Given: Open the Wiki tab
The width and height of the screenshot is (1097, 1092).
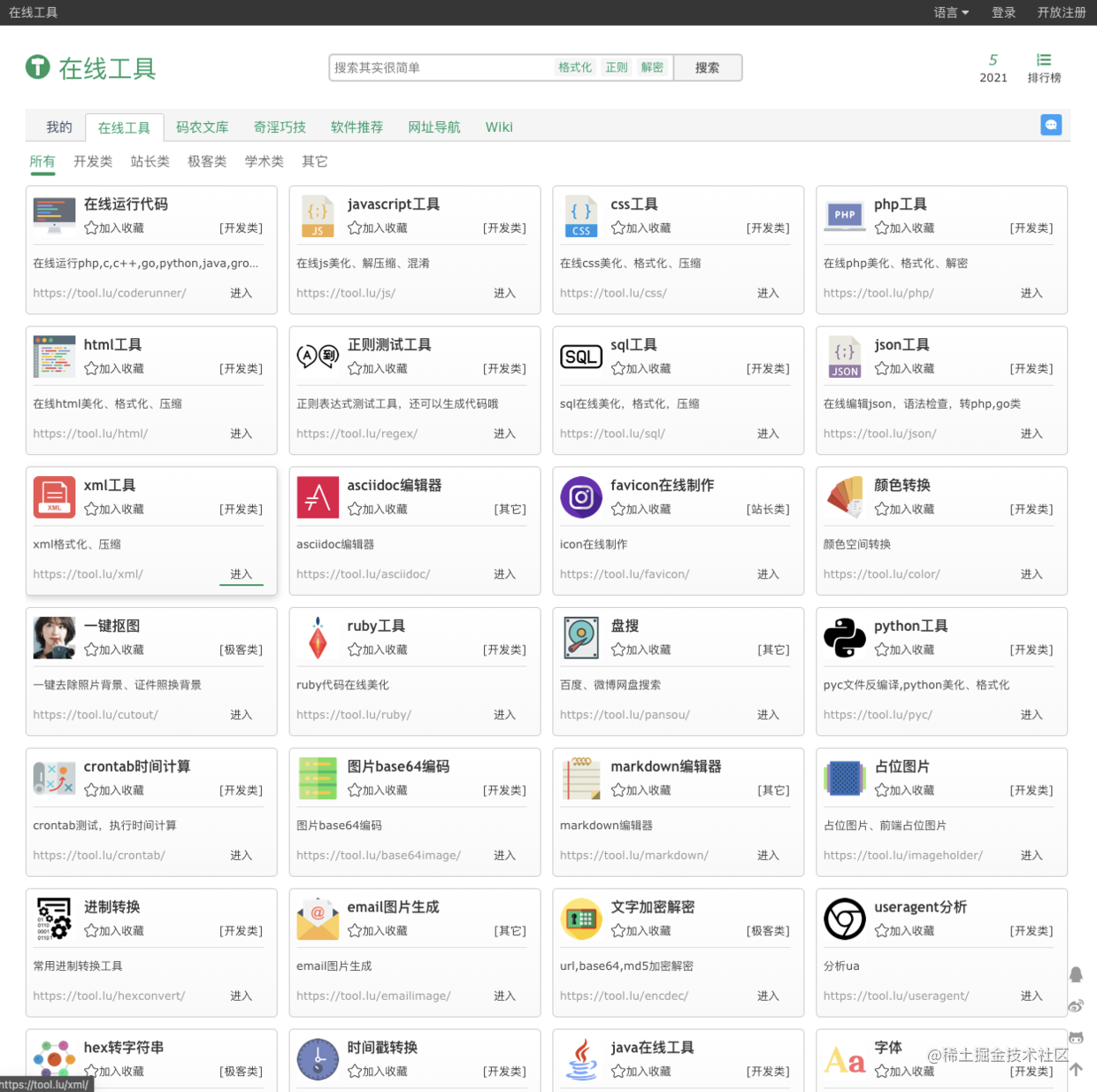Looking at the screenshot, I should point(499,127).
